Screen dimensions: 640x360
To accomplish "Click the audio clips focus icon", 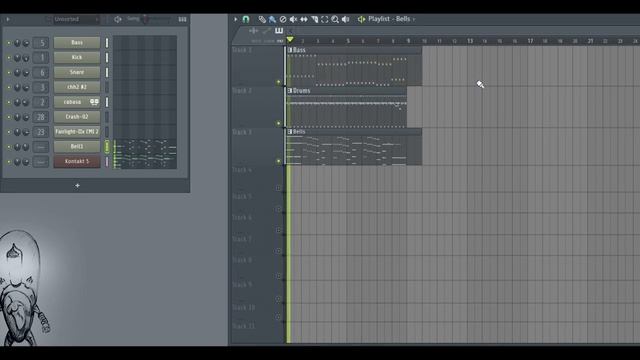I will (253, 31).
